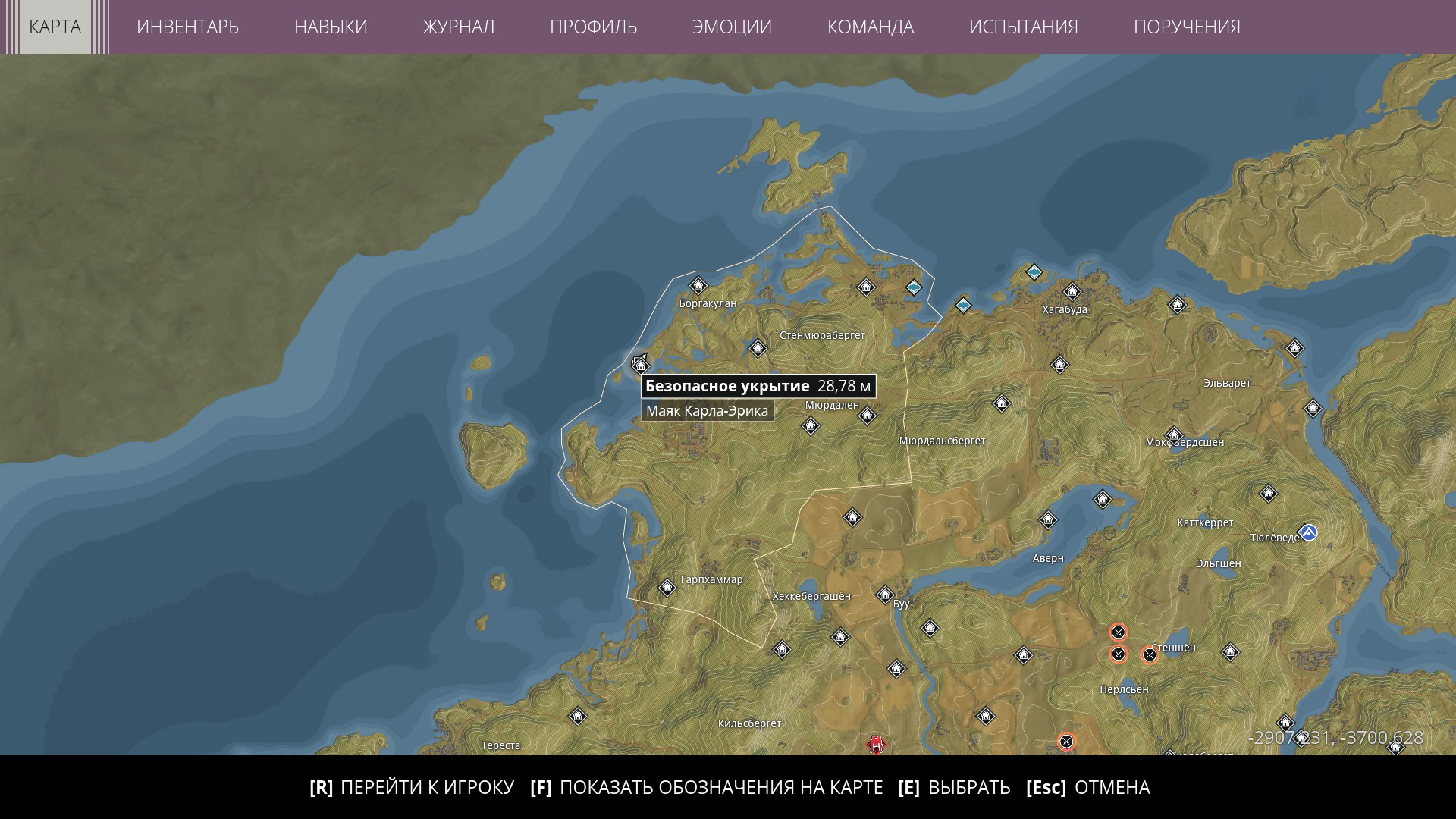Click the Безопасное укрытие 28,78 м tooltip
The image size is (1456, 819).
click(758, 386)
